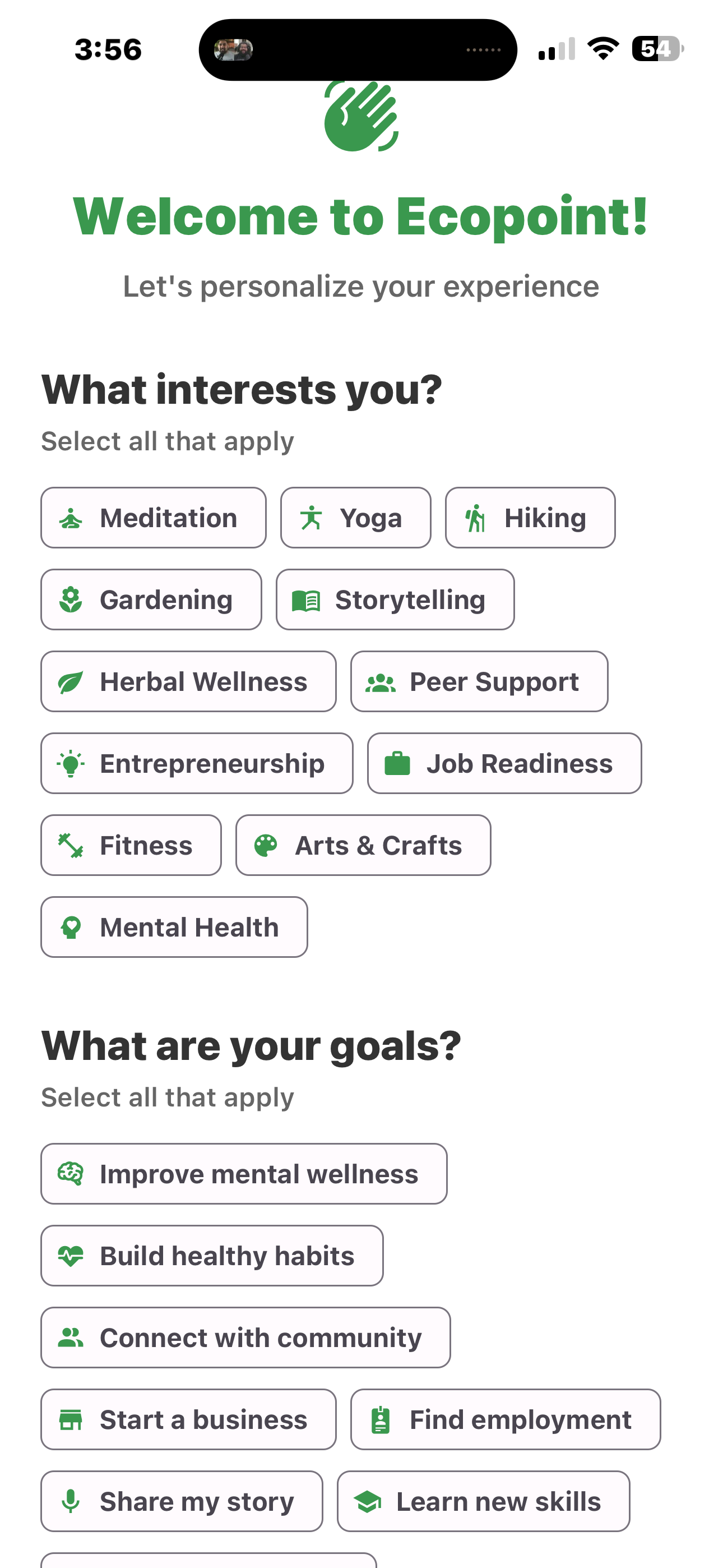This screenshot has height=1568, width=723.
Task: Click the briefcase icon on Job Readiness
Action: pos(398,763)
